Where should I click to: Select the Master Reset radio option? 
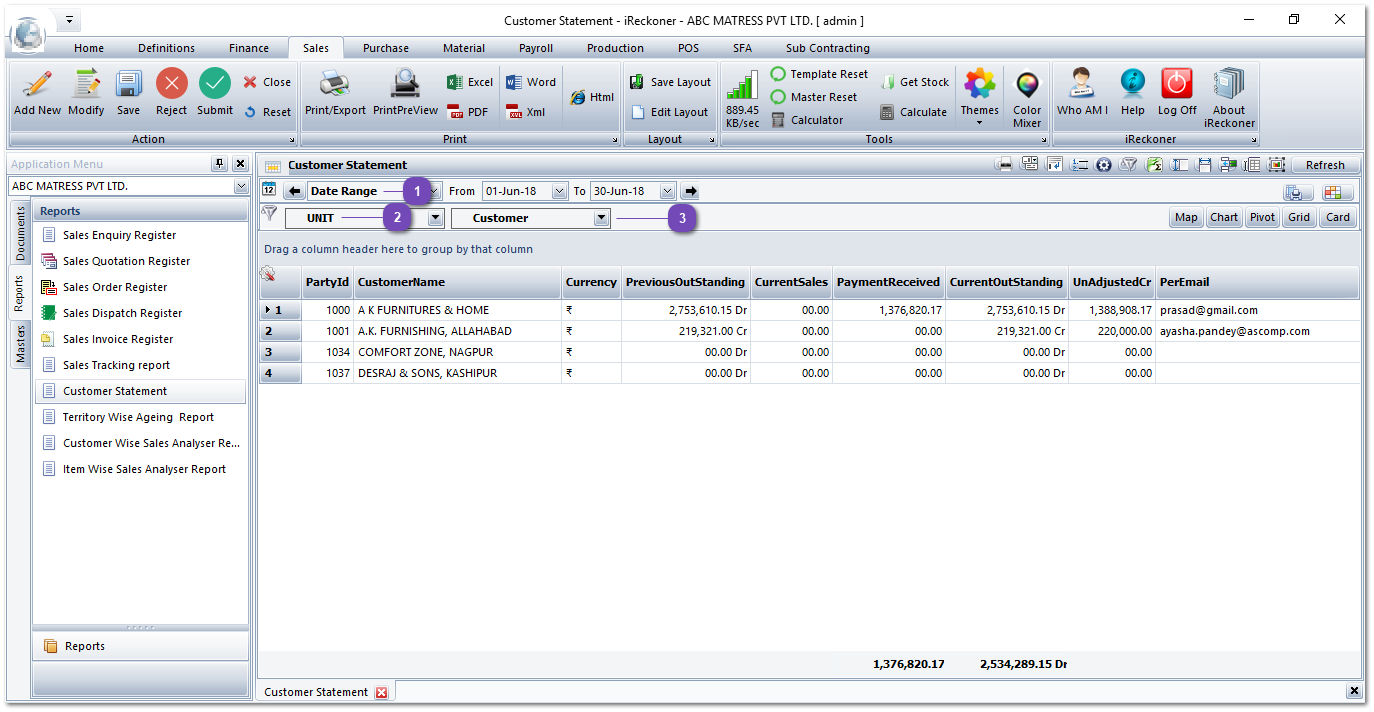778,97
